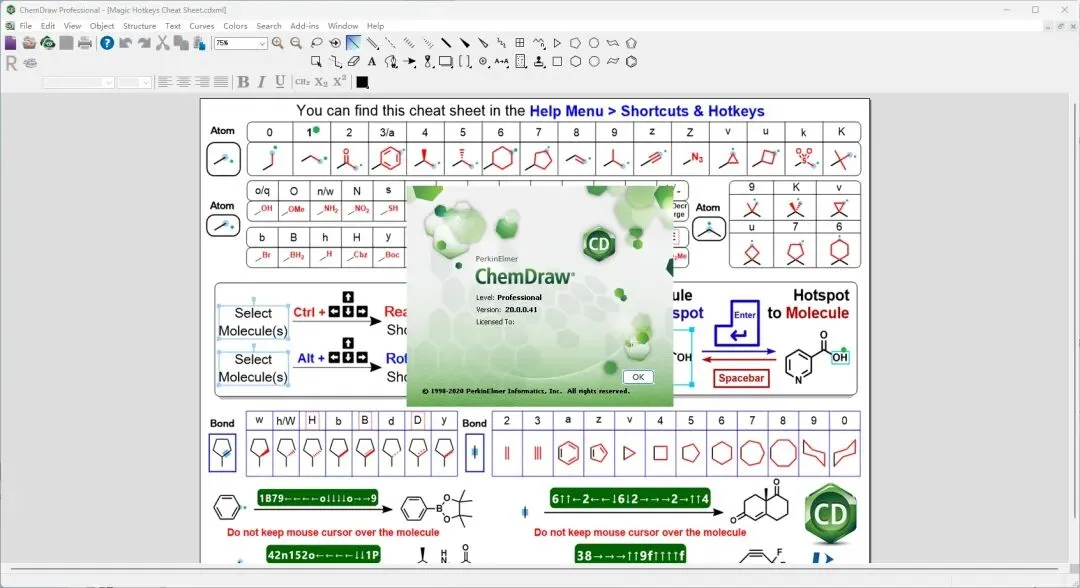1080x588 pixels.
Task: Open Help via blue question mark icon
Action: pos(107,43)
